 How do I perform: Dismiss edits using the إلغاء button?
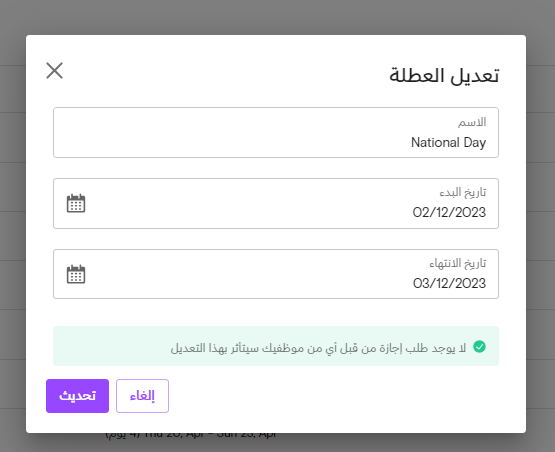(x=142, y=396)
